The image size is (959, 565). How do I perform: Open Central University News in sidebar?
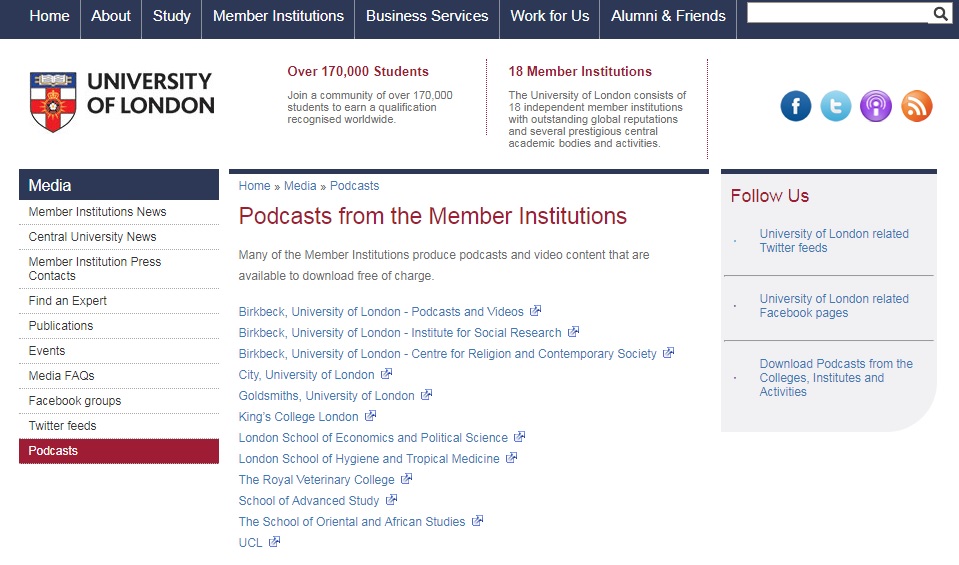[92, 237]
